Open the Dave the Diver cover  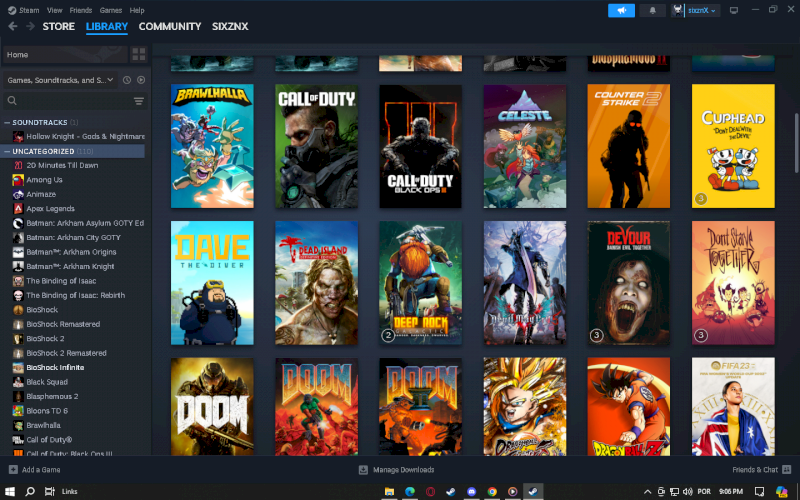pos(212,283)
